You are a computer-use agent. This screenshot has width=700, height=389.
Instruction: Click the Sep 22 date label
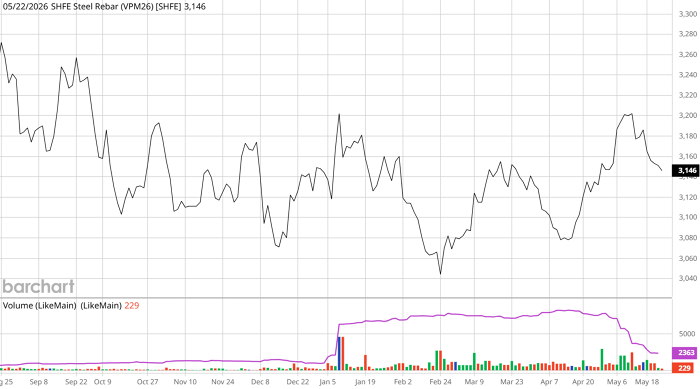[x=76, y=382]
